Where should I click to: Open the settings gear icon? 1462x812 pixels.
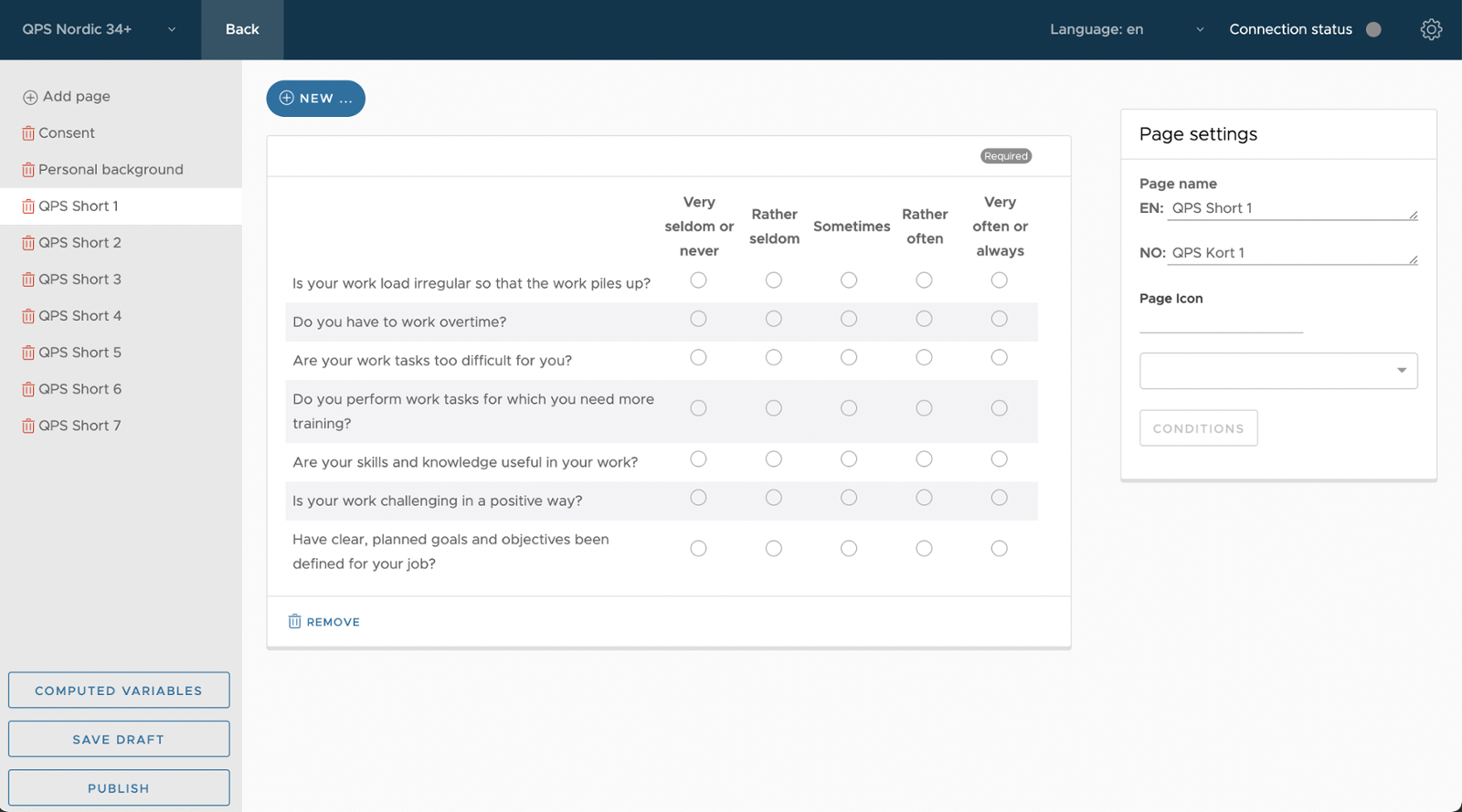coord(1431,29)
